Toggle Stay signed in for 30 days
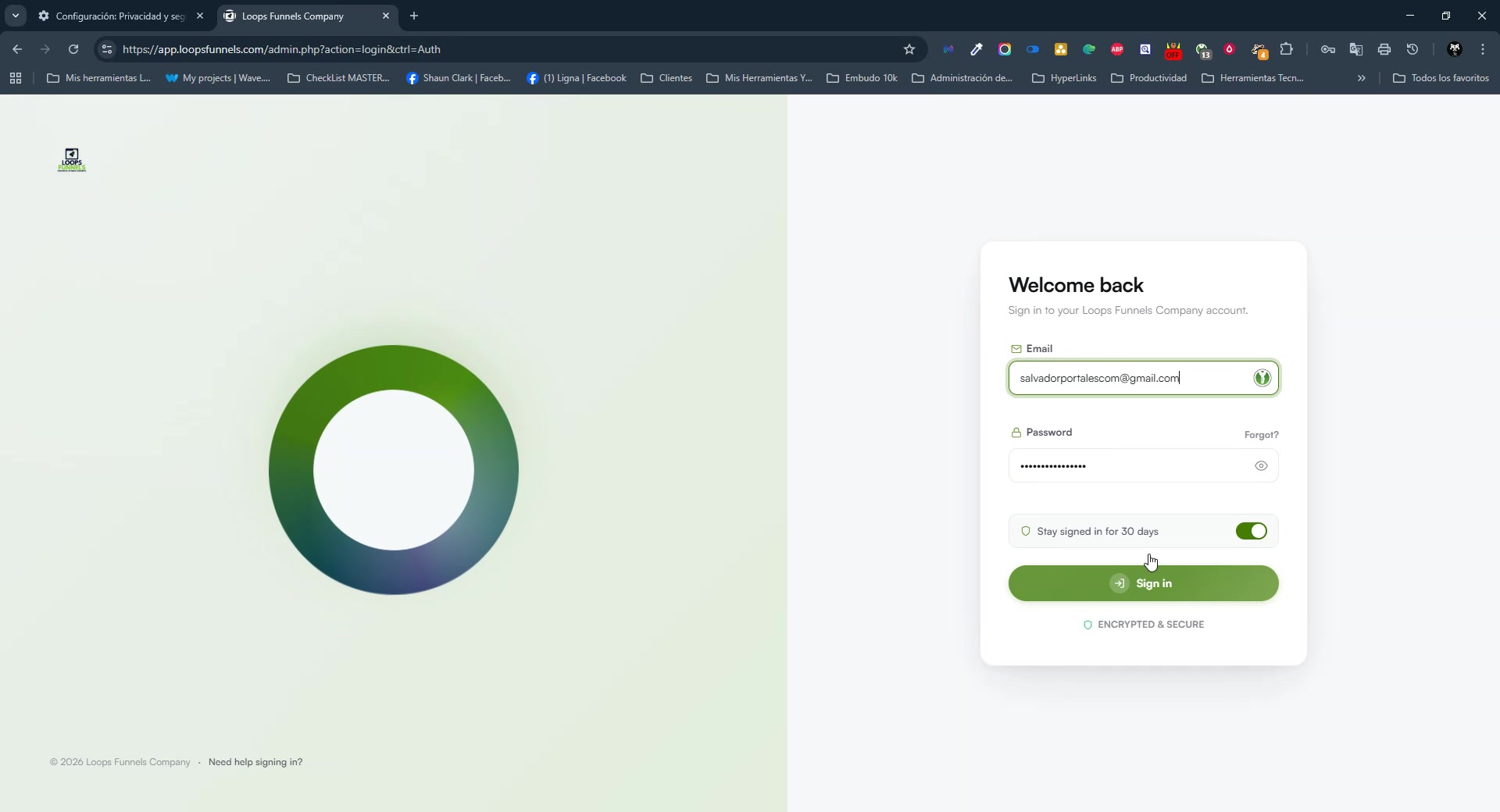 [x=1251, y=531]
